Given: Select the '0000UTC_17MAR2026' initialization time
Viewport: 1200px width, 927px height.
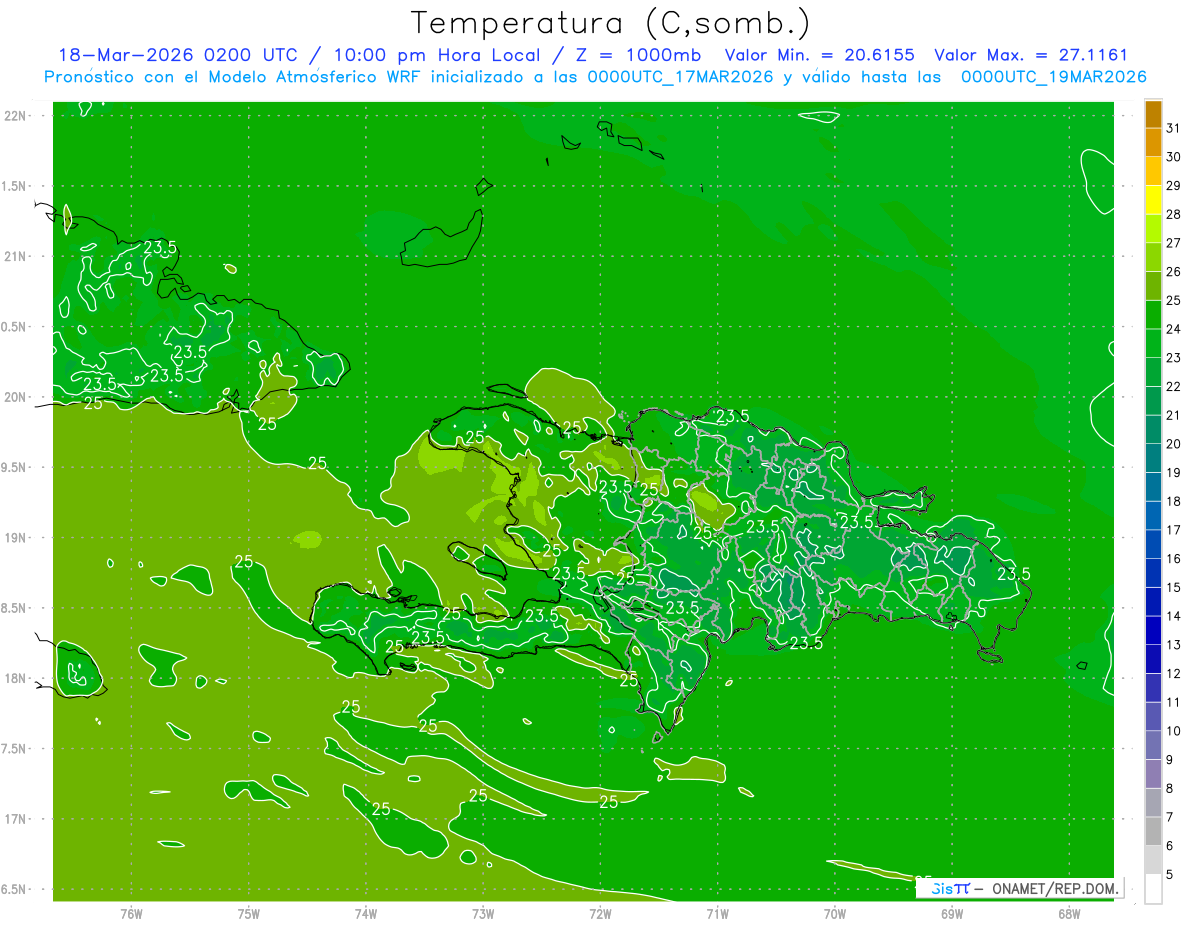Looking at the screenshot, I should tap(679, 77).
